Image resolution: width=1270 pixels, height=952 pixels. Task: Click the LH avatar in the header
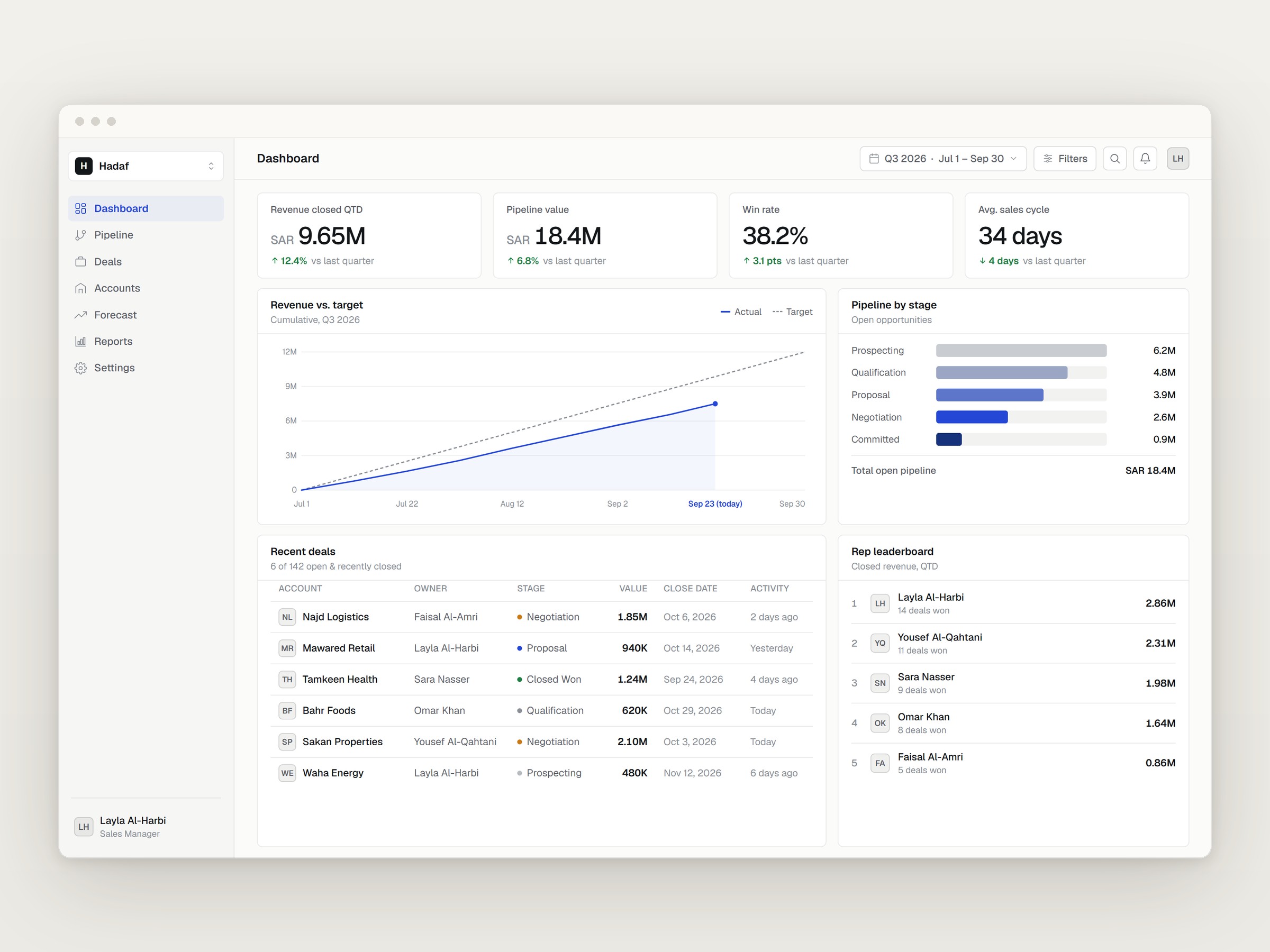[x=1177, y=159]
